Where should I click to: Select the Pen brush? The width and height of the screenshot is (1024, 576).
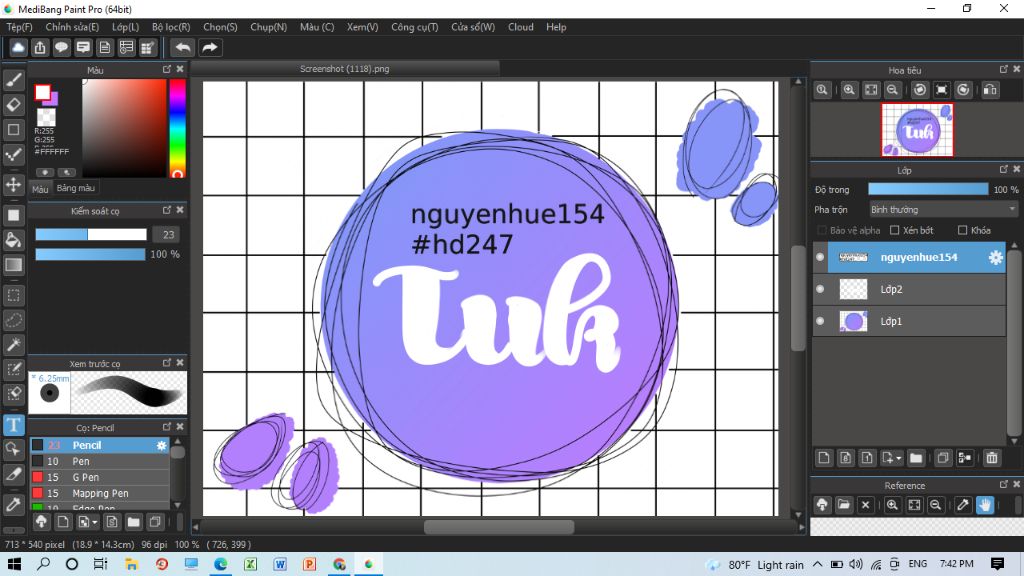(100, 461)
